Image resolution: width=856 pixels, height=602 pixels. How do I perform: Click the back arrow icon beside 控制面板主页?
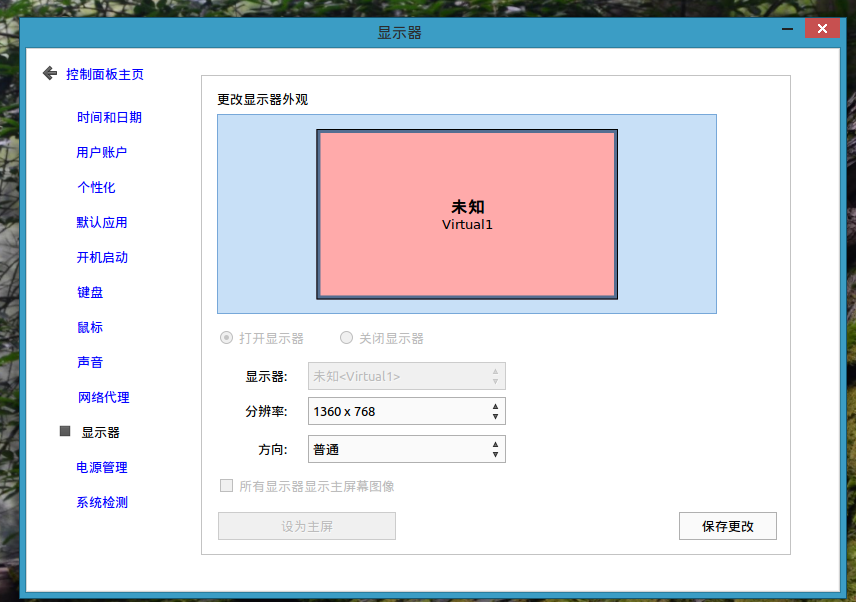pos(49,73)
